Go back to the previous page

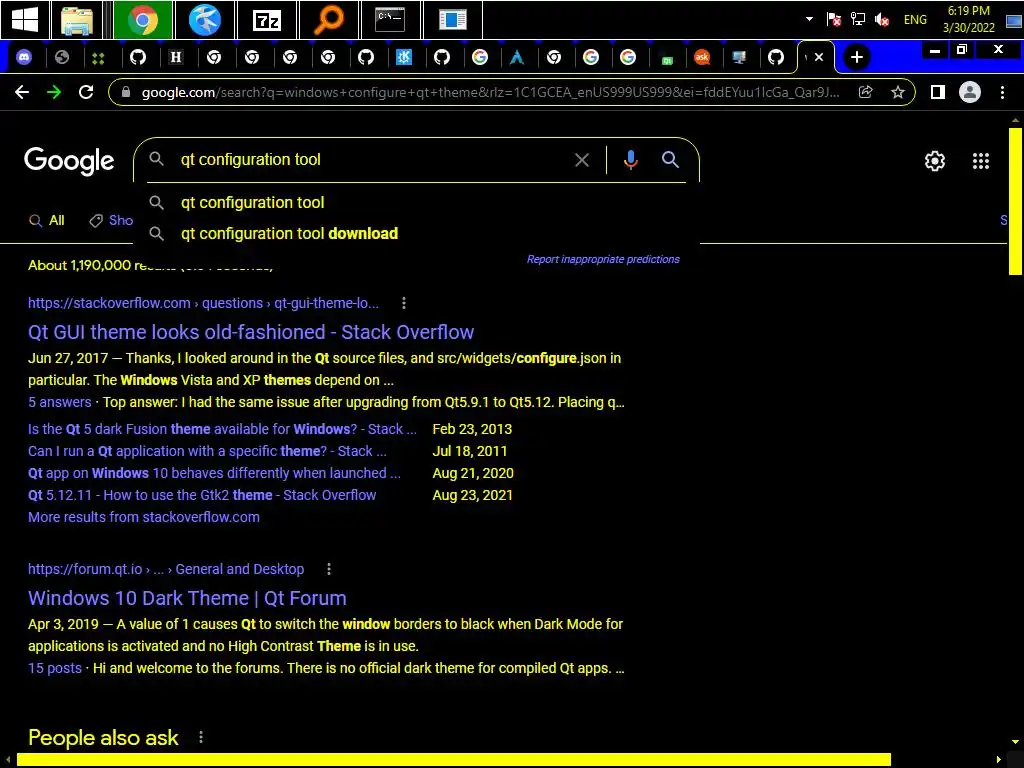22,92
